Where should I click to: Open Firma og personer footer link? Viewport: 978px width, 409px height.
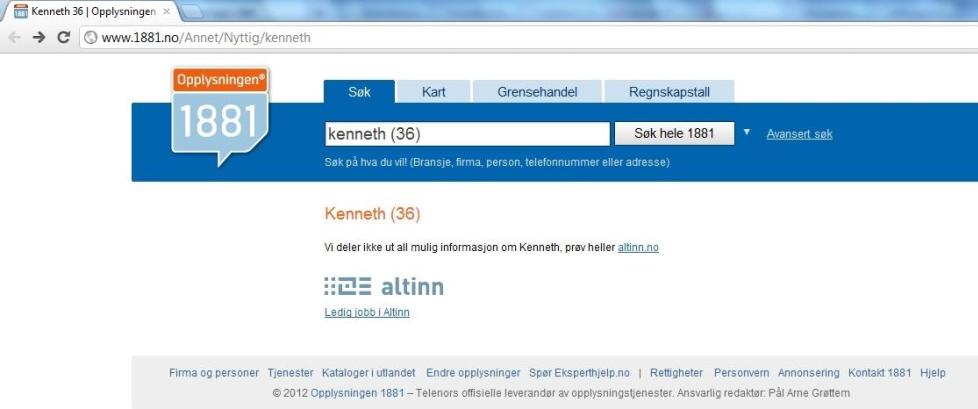[x=214, y=373]
